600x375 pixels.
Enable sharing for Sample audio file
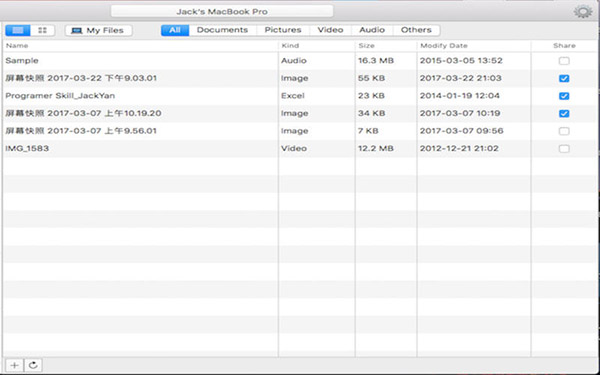click(564, 61)
